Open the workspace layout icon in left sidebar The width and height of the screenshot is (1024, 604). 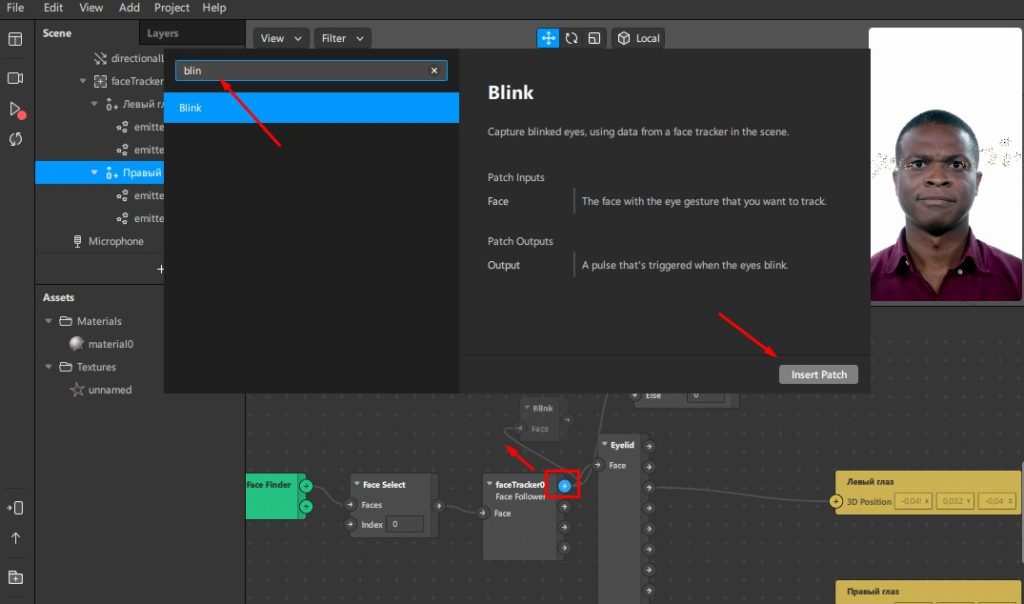(x=15, y=39)
